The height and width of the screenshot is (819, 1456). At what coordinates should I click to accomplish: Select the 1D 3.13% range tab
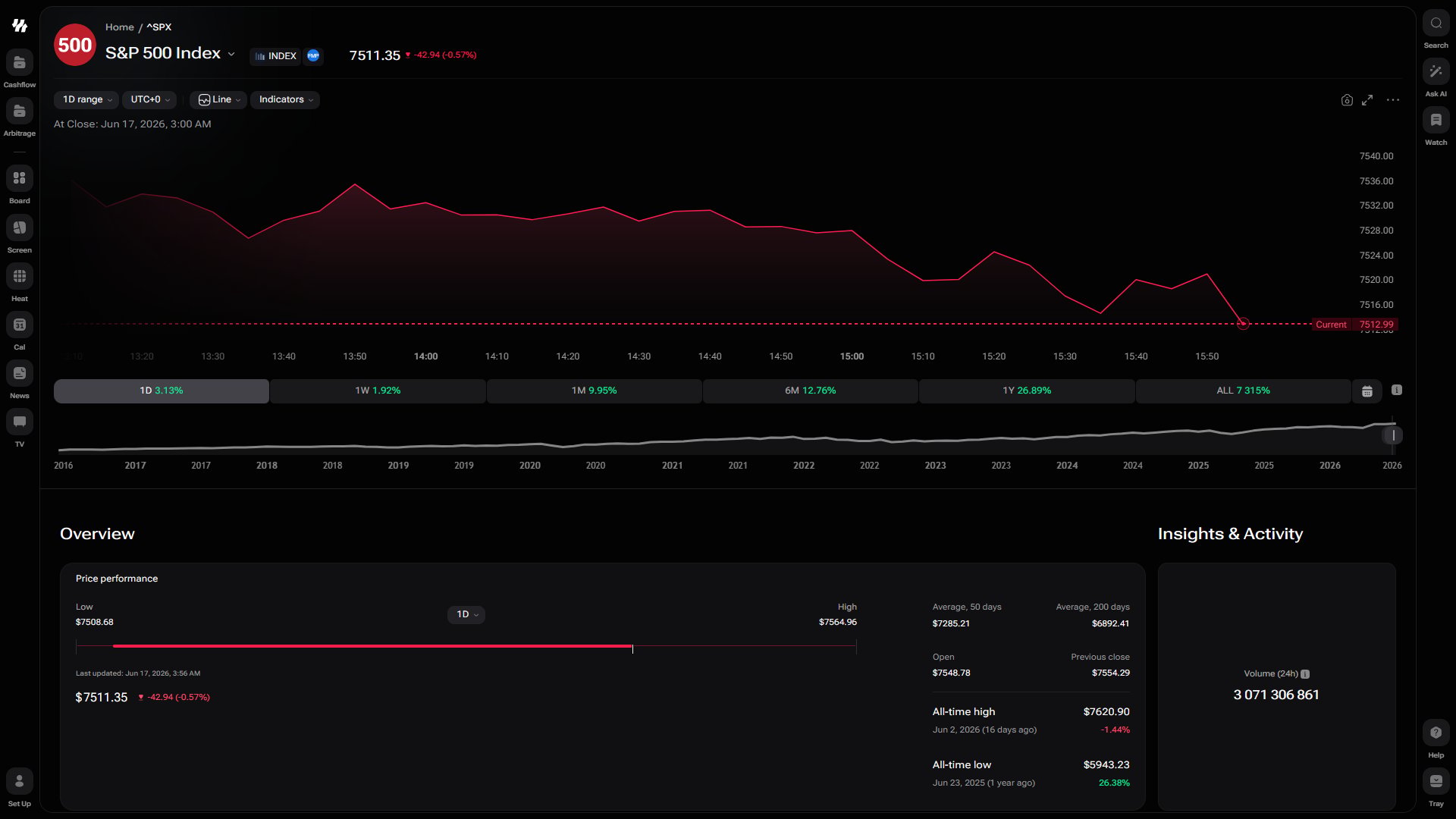point(162,391)
